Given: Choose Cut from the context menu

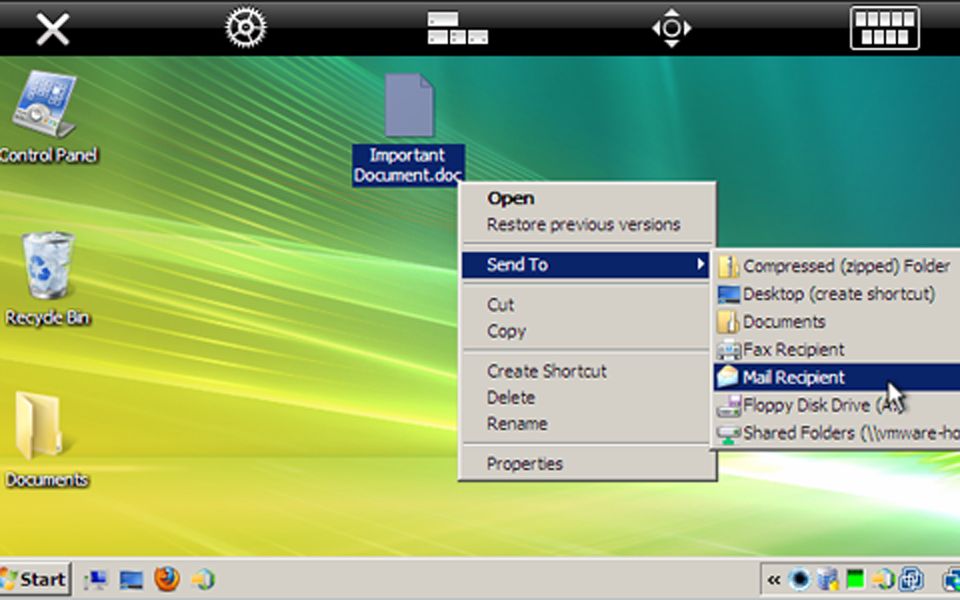Looking at the screenshot, I should [587, 304].
